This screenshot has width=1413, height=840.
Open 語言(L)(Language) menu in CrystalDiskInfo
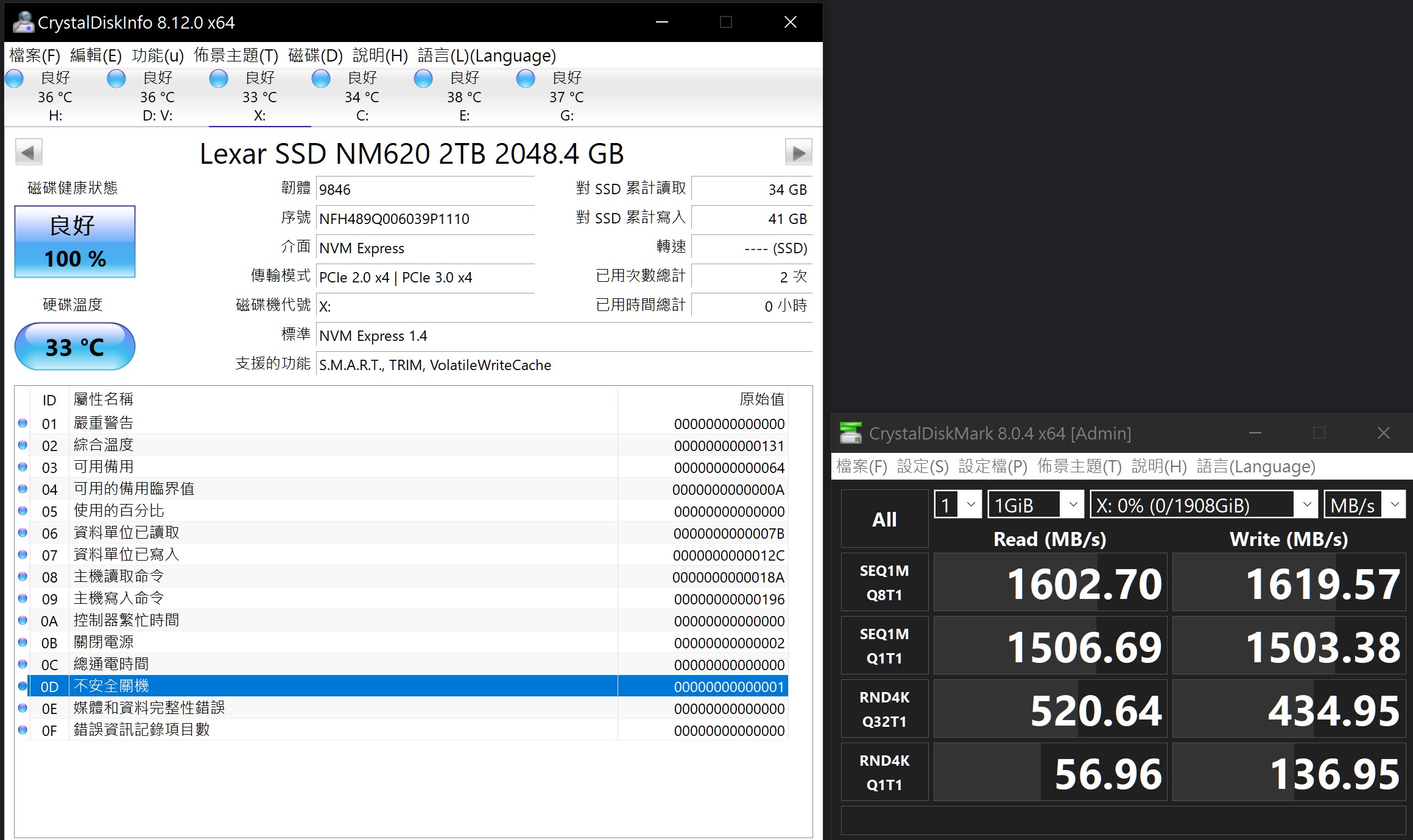point(487,55)
